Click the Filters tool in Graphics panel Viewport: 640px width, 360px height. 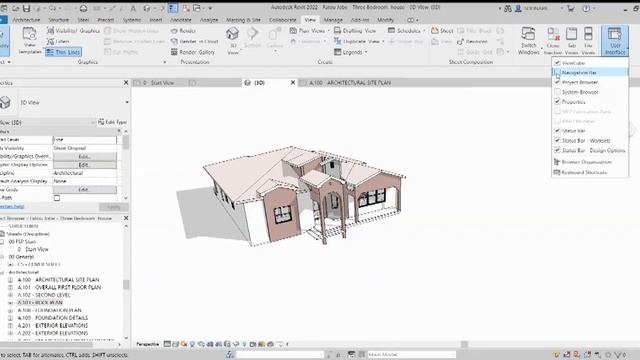click(x=58, y=41)
